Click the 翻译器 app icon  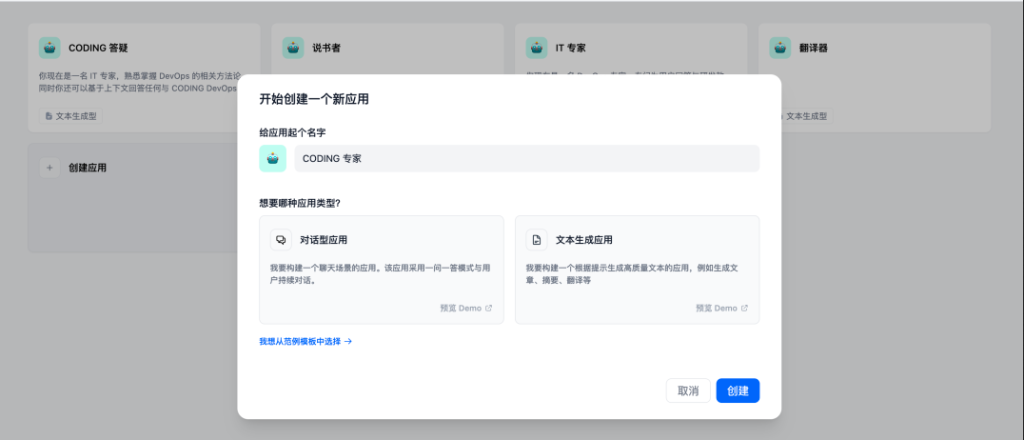coord(781,47)
